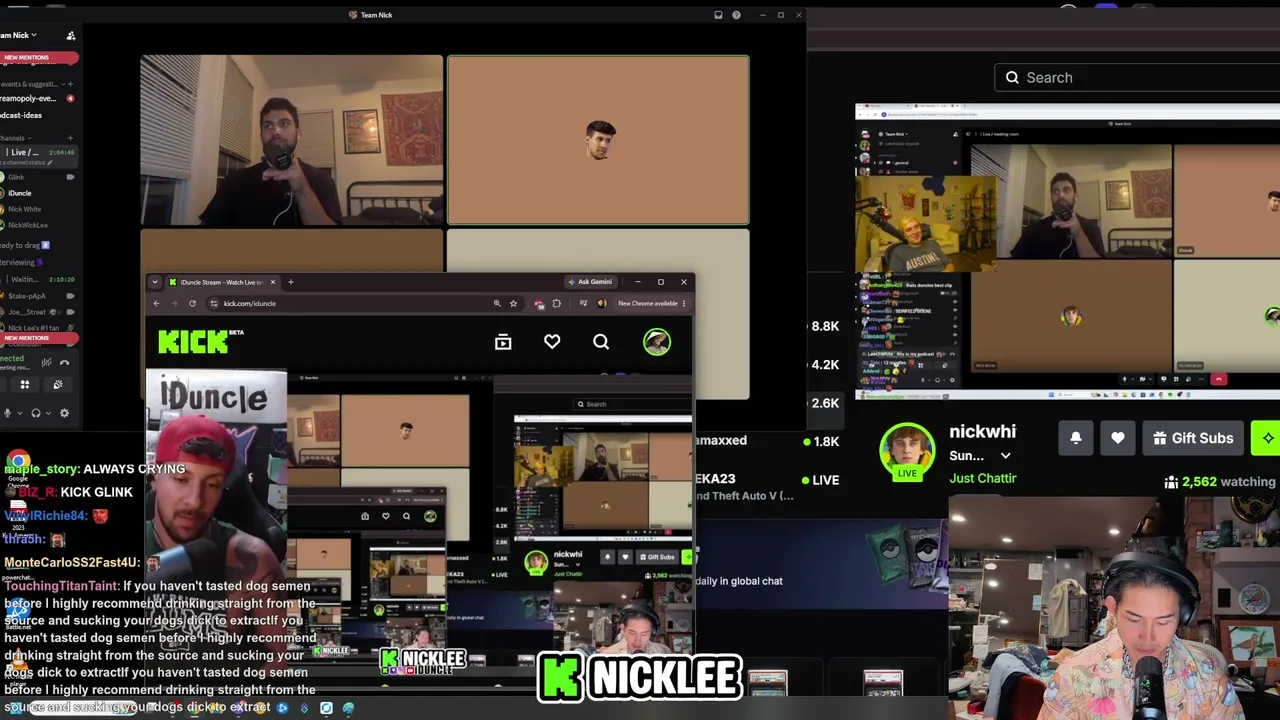
Task: Close the iDuncle Stream tab
Action: 272,282
